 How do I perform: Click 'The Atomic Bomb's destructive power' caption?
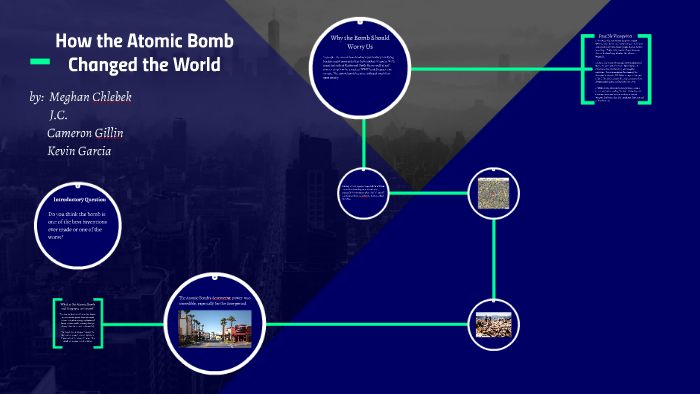pos(215,300)
